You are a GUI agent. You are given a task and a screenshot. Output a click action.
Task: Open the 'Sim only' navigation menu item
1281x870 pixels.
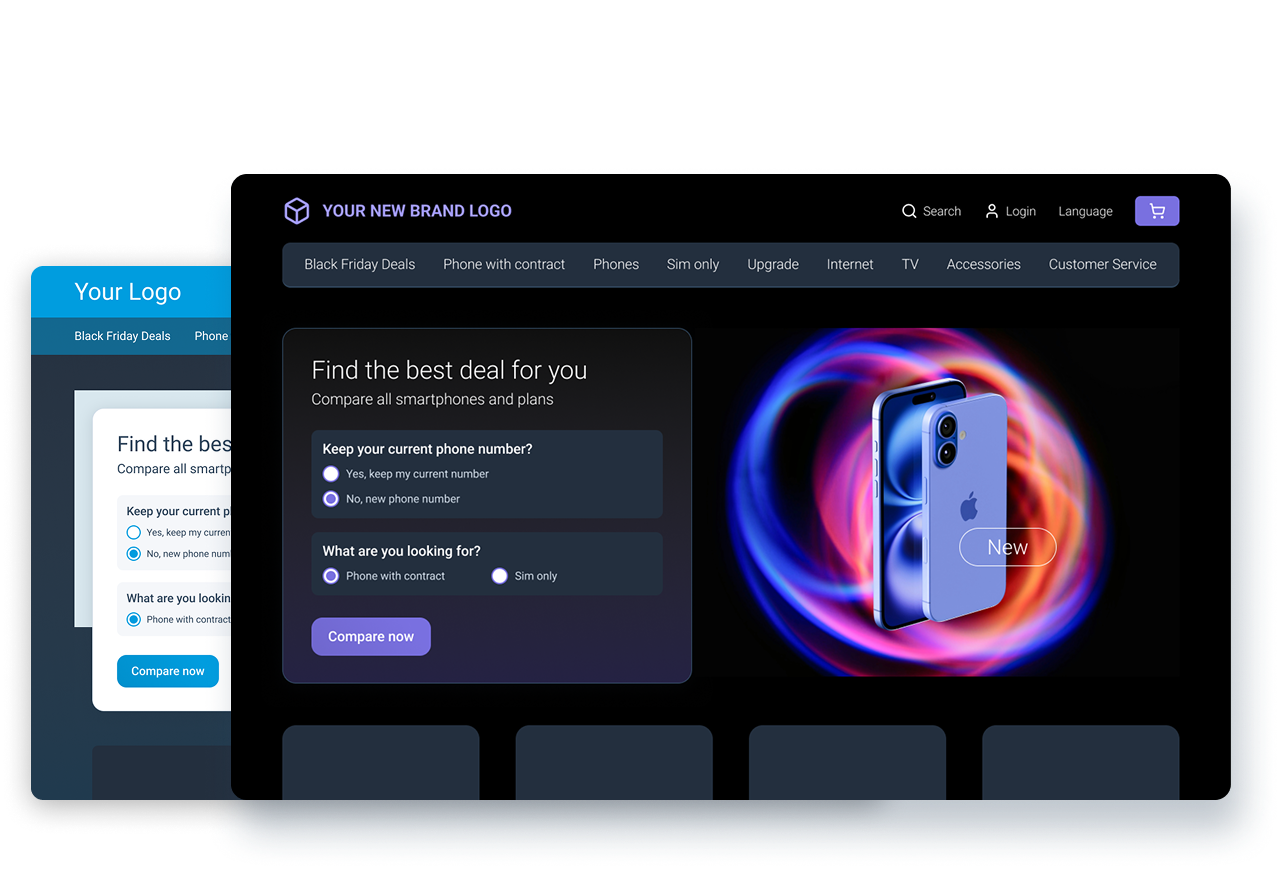693,265
